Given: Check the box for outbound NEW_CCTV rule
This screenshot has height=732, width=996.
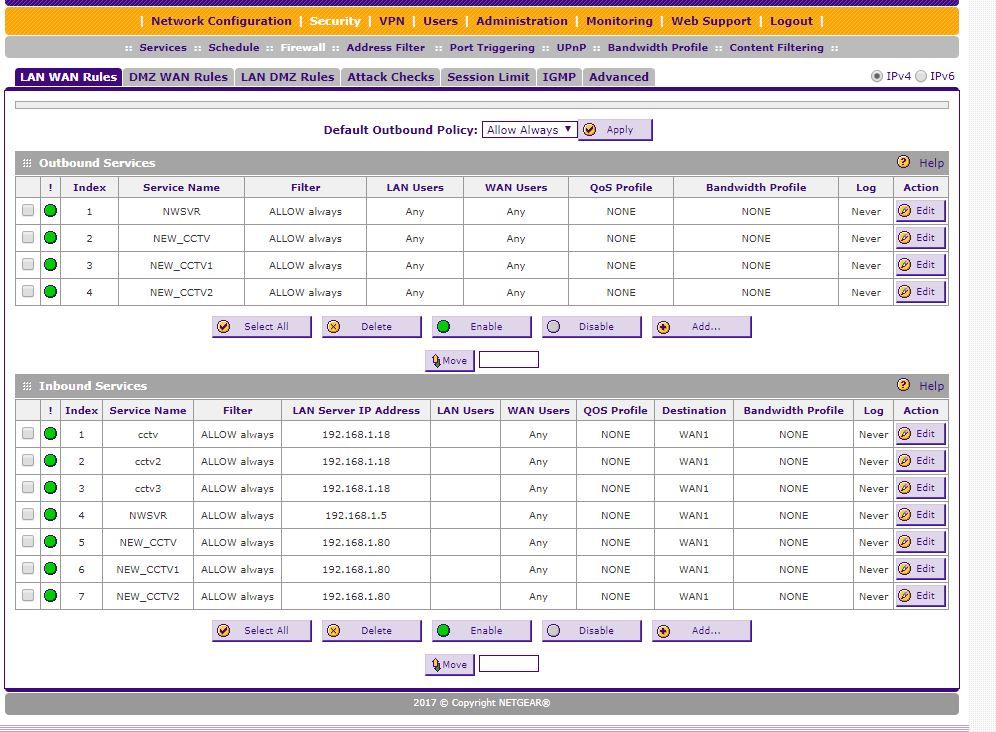Looking at the screenshot, I should (28, 238).
